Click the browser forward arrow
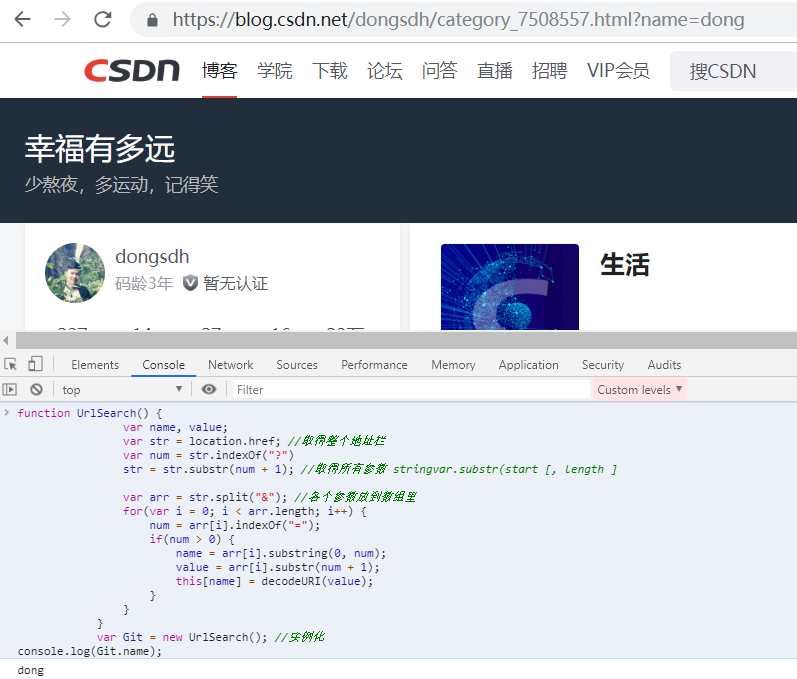The image size is (797, 679). (63, 19)
